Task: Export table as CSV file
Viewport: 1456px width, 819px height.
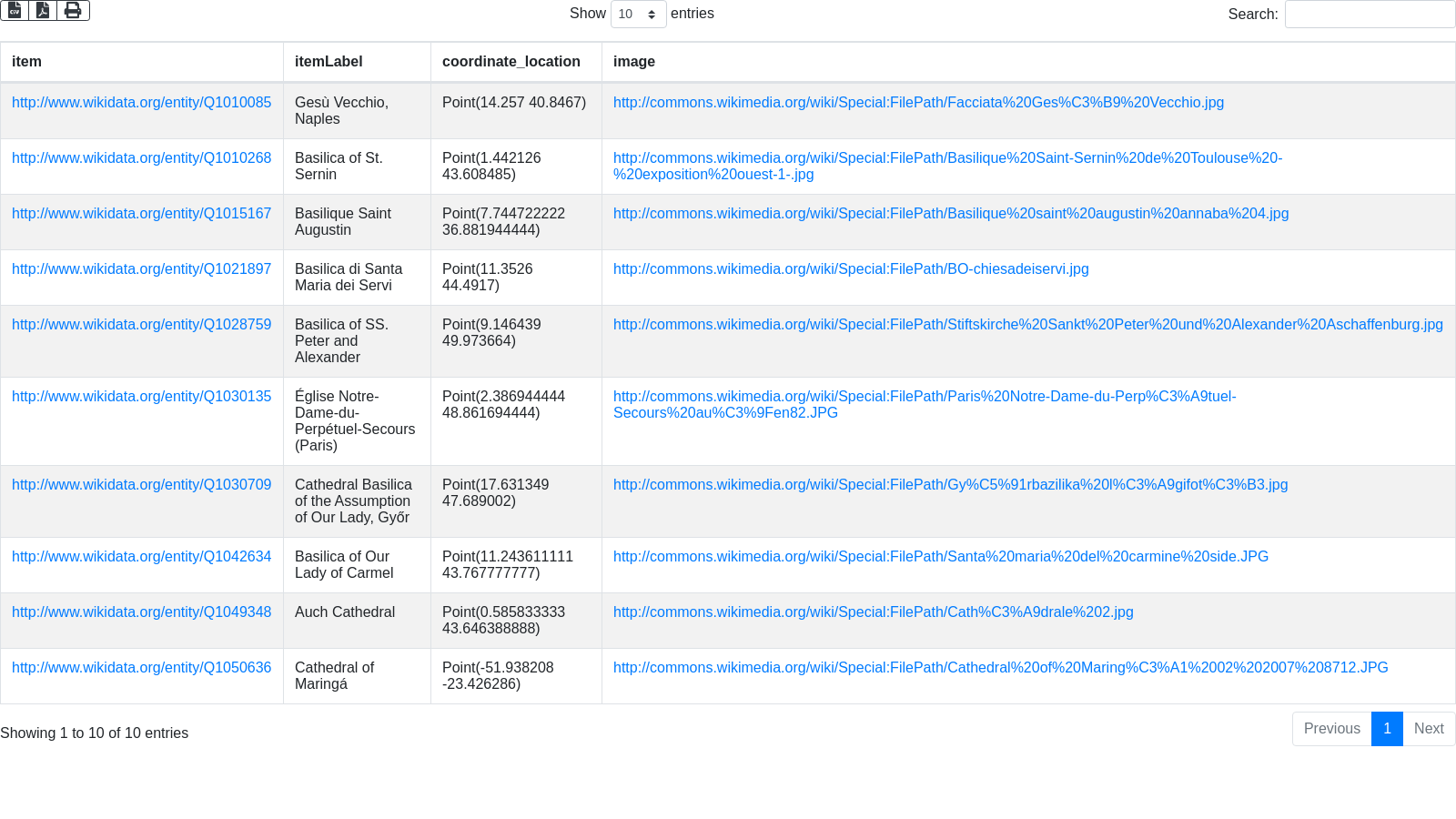Action: point(15,10)
